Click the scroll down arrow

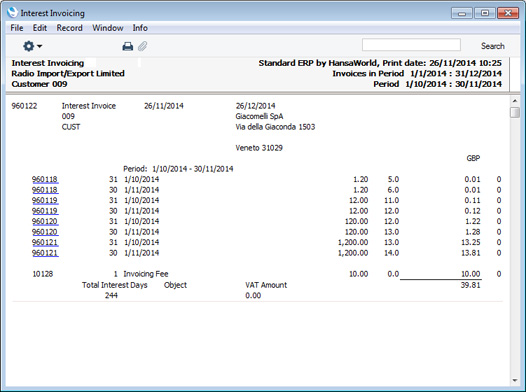pyautogui.click(x=515, y=380)
